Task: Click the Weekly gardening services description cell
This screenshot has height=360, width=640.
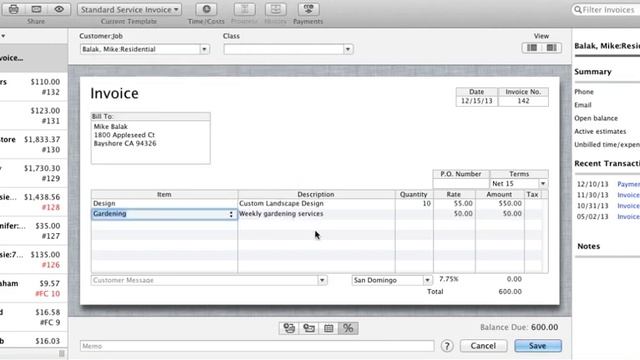Action: tap(316, 214)
